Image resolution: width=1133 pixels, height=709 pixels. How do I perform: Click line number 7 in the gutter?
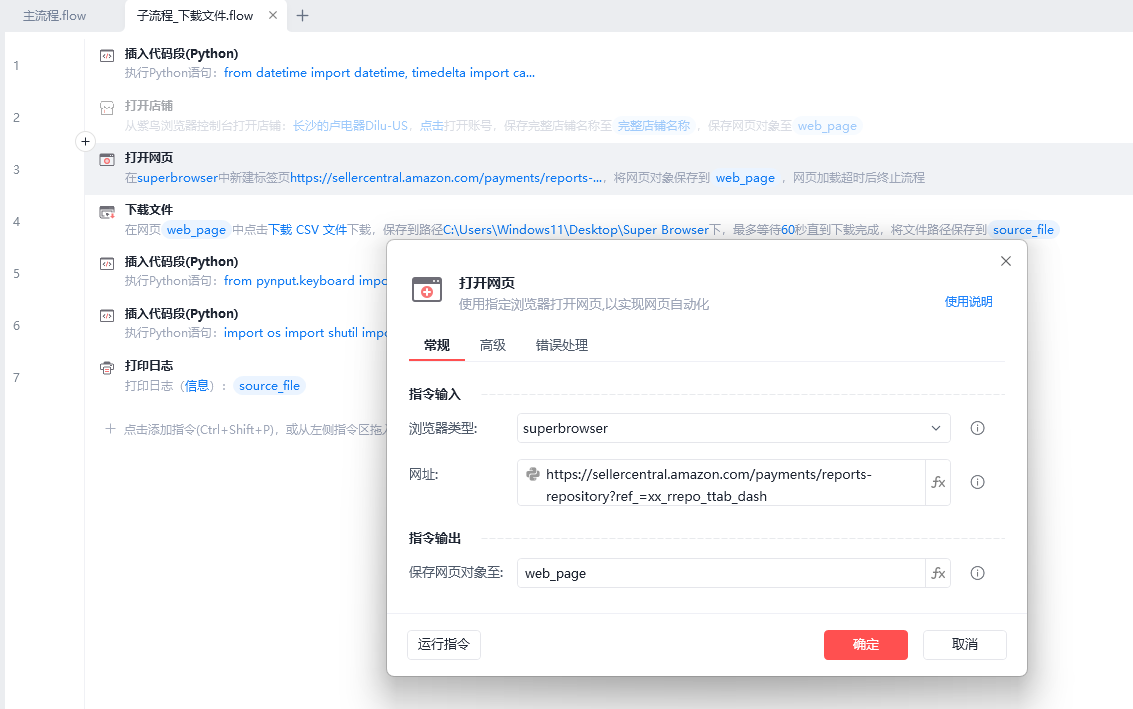(17, 378)
